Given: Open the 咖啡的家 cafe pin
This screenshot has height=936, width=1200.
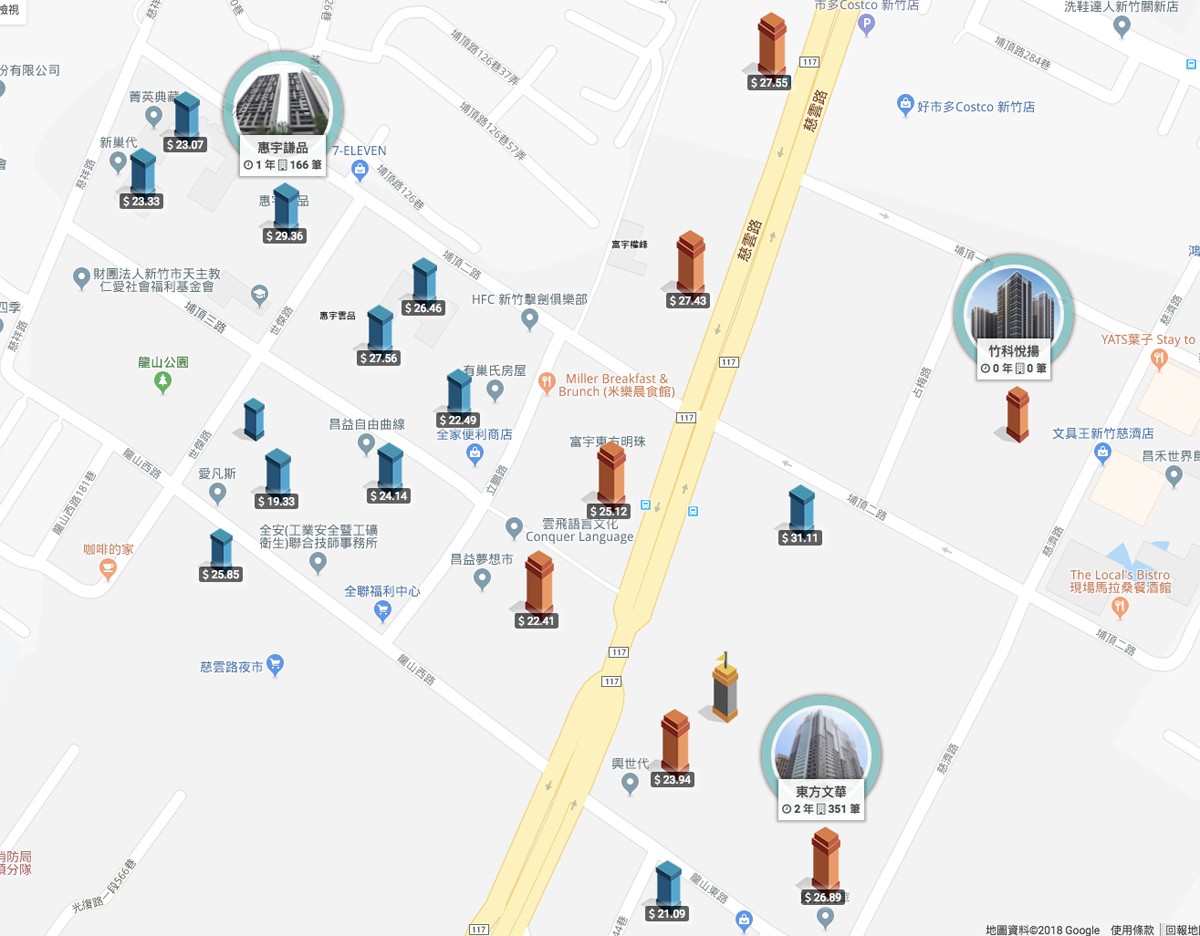Looking at the screenshot, I should click(x=108, y=570).
